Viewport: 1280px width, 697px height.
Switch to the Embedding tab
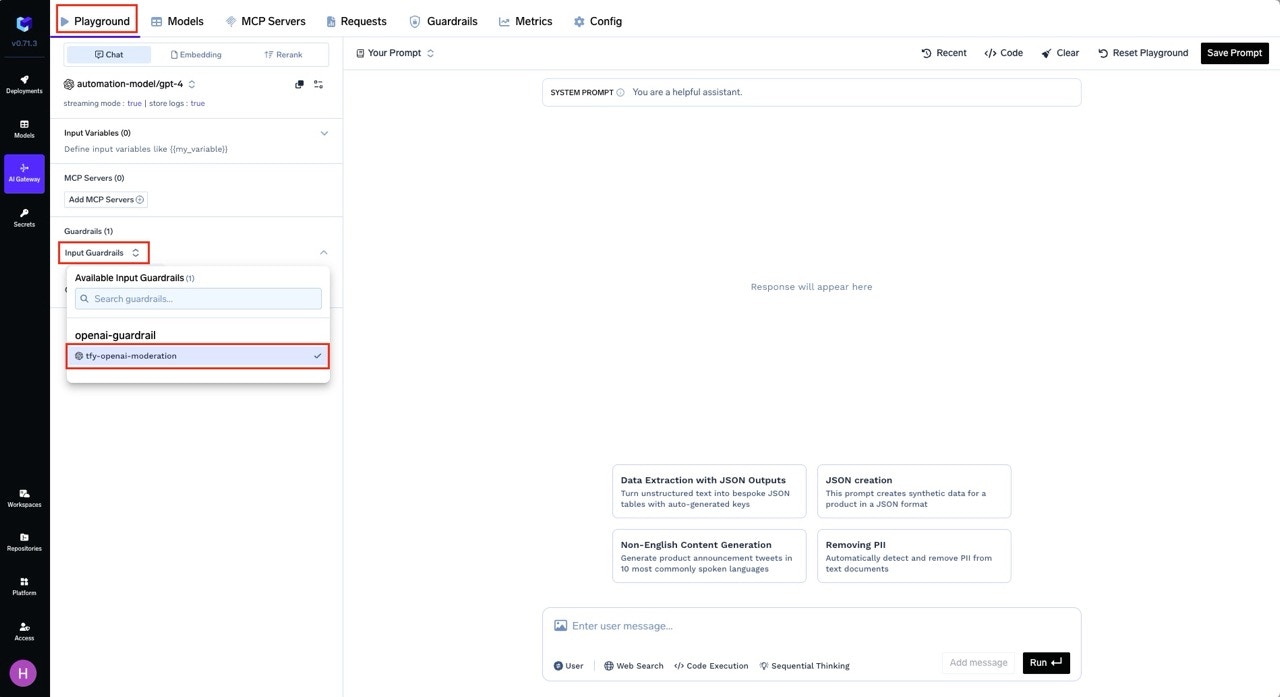pyautogui.click(x=196, y=54)
